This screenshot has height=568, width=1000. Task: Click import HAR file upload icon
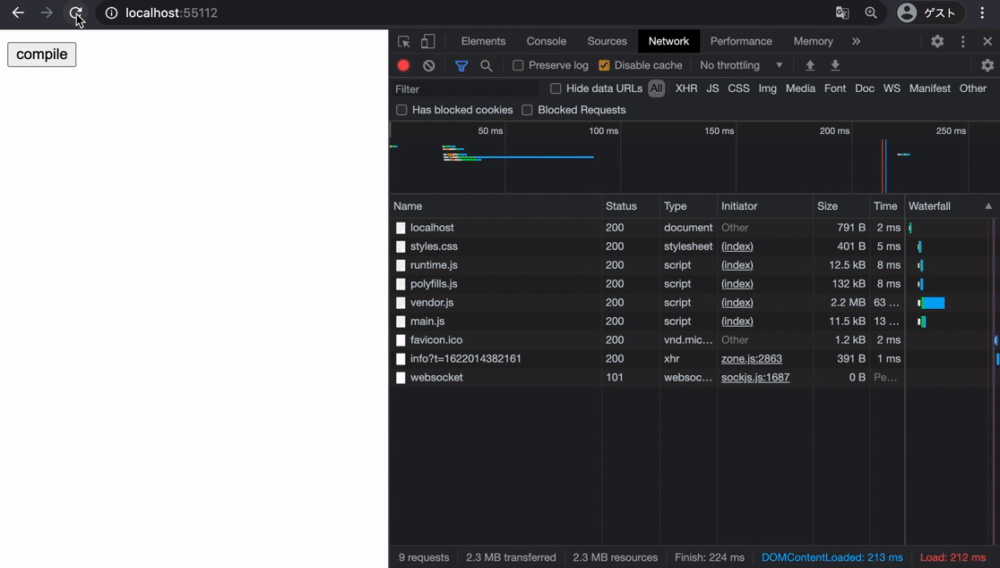click(x=810, y=66)
